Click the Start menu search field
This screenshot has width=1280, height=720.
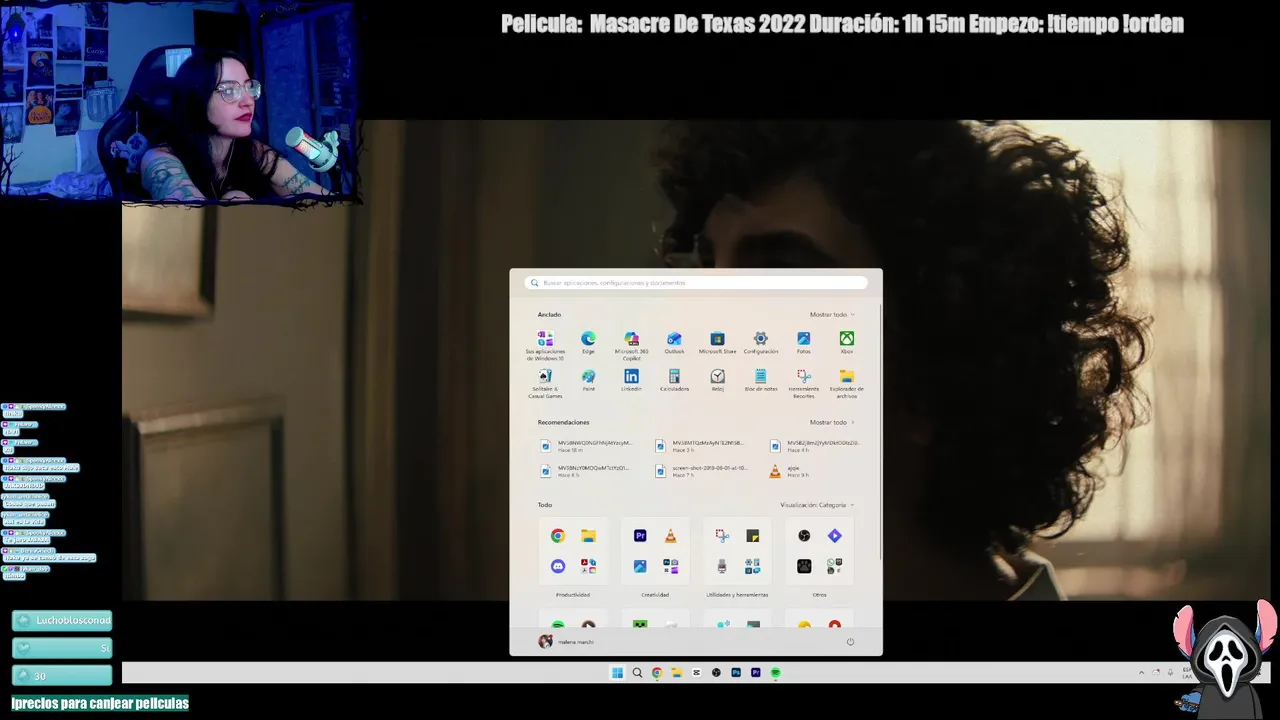(x=696, y=283)
